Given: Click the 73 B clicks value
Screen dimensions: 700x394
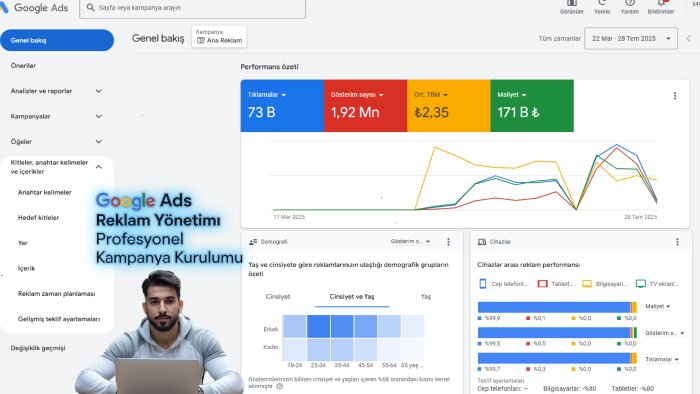Looking at the screenshot, I should coord(262,112).
